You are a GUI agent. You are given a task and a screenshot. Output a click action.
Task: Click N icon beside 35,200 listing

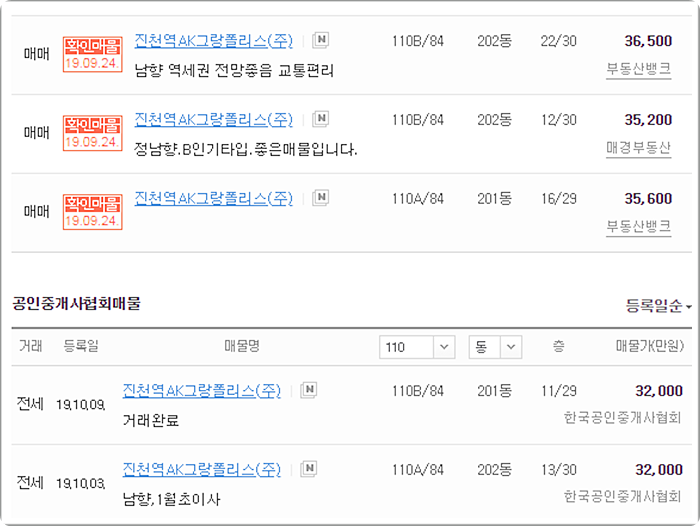(x=321, y=119)
